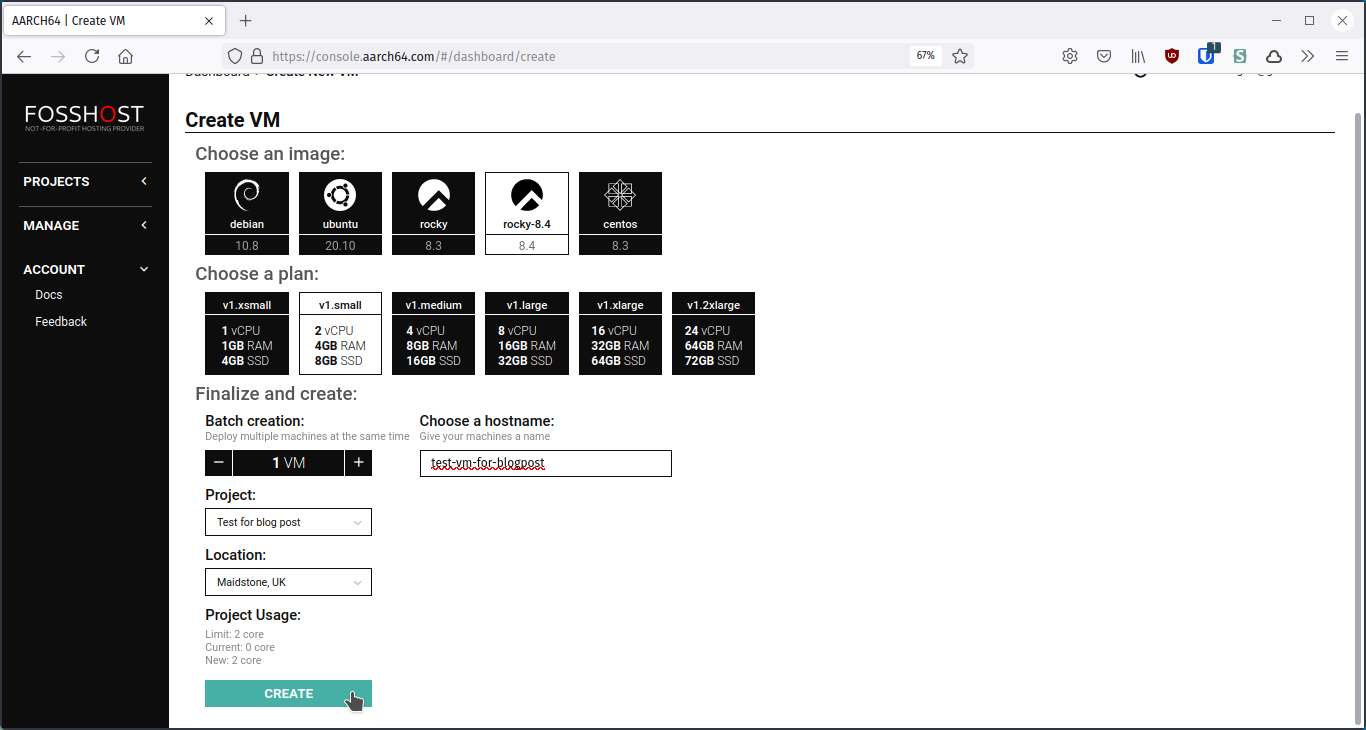Open the gear settings toolbar icon
1366x730 pixels.
click(x=1070, y=56)
